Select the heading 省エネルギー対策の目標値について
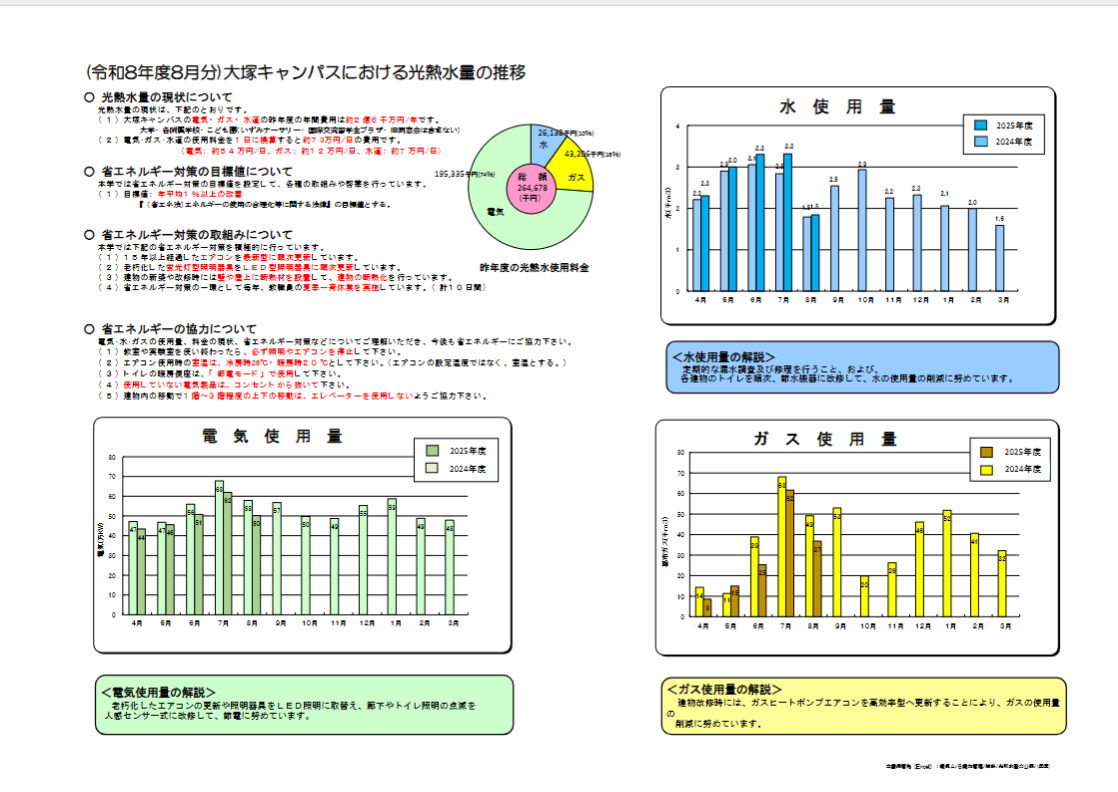The width and height of the screenshot is (1118, 792). [x=197, y=172]
